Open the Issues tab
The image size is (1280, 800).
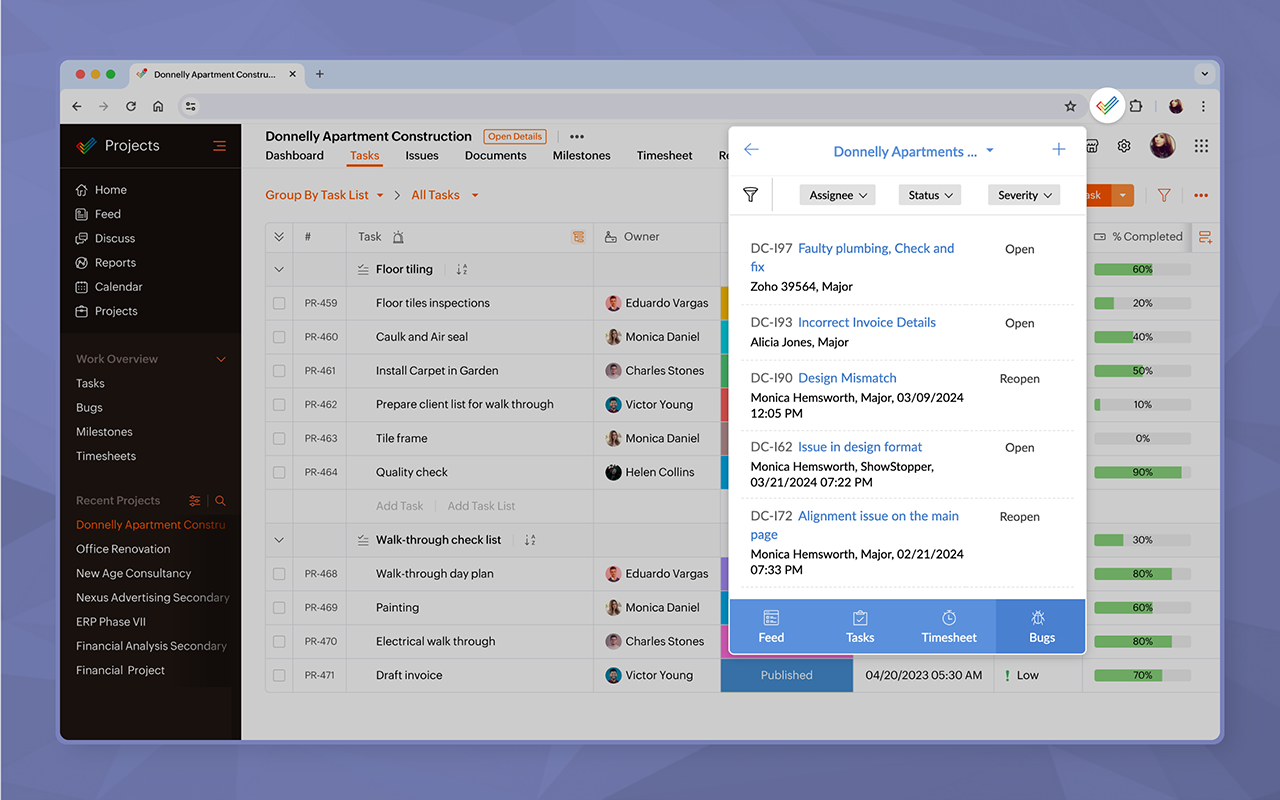click(422, 155)
